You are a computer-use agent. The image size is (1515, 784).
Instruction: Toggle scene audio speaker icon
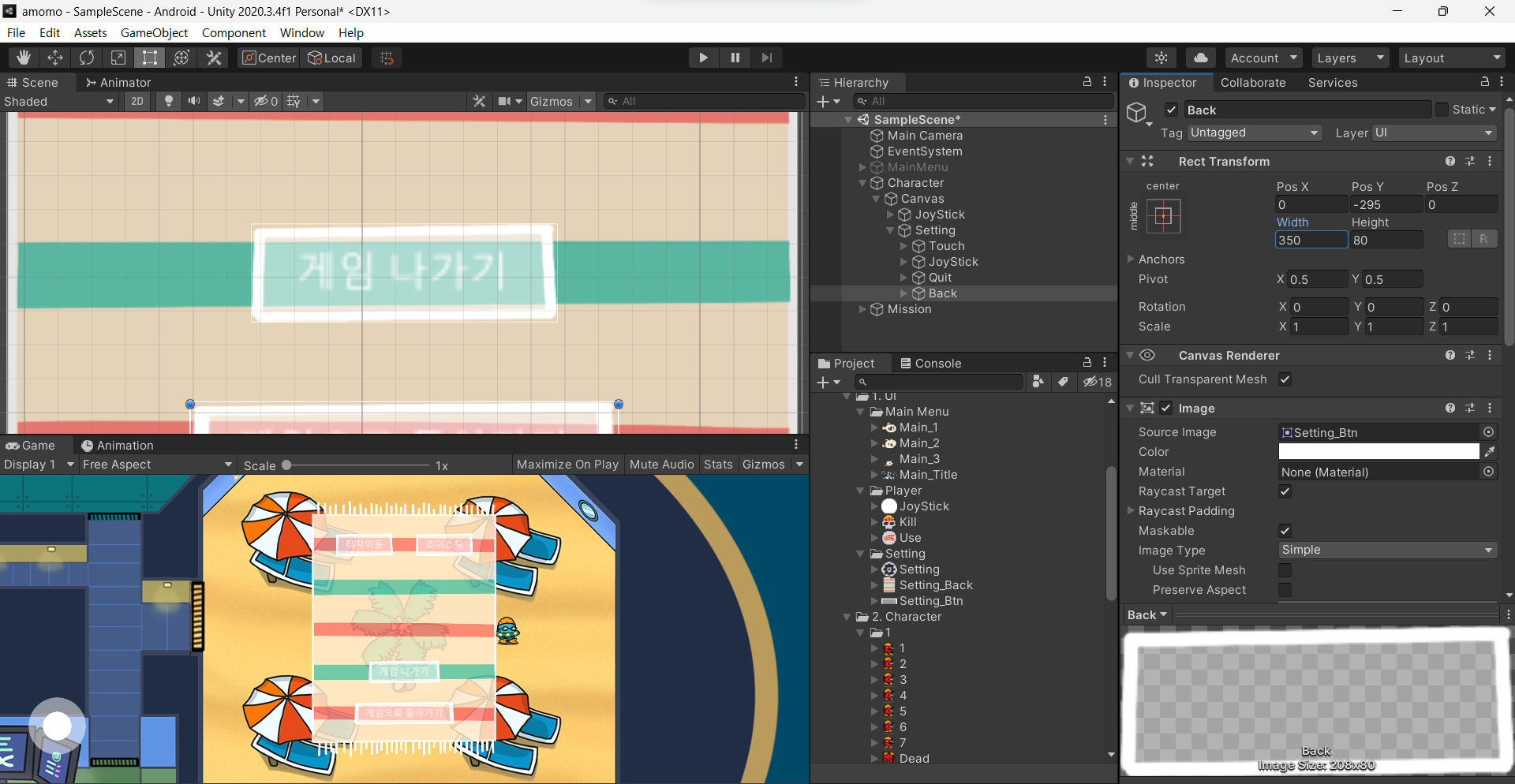(x=193, y=101)
